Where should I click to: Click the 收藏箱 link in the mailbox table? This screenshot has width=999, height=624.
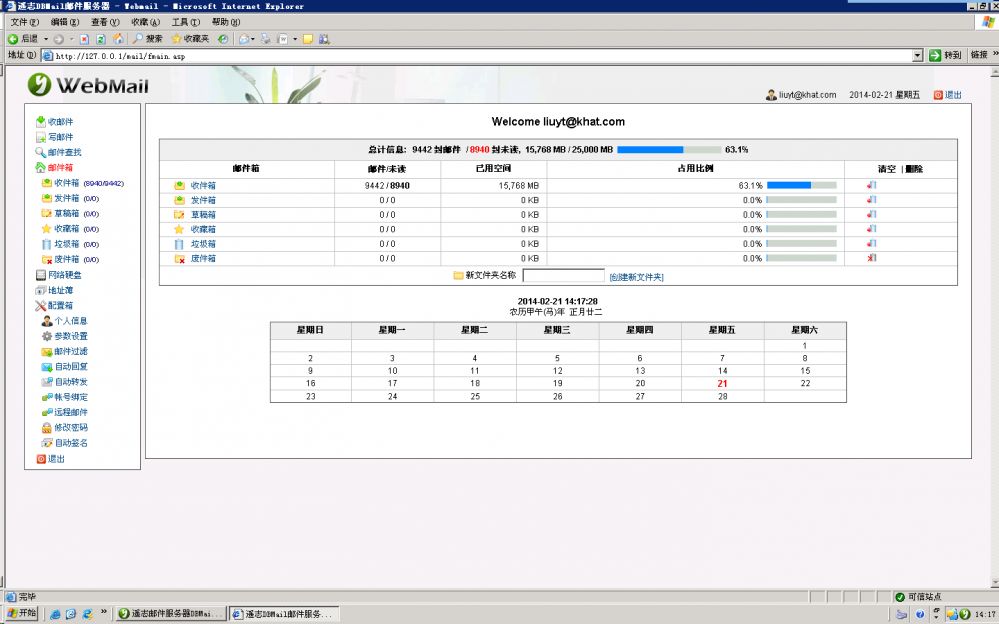(203, 229)
